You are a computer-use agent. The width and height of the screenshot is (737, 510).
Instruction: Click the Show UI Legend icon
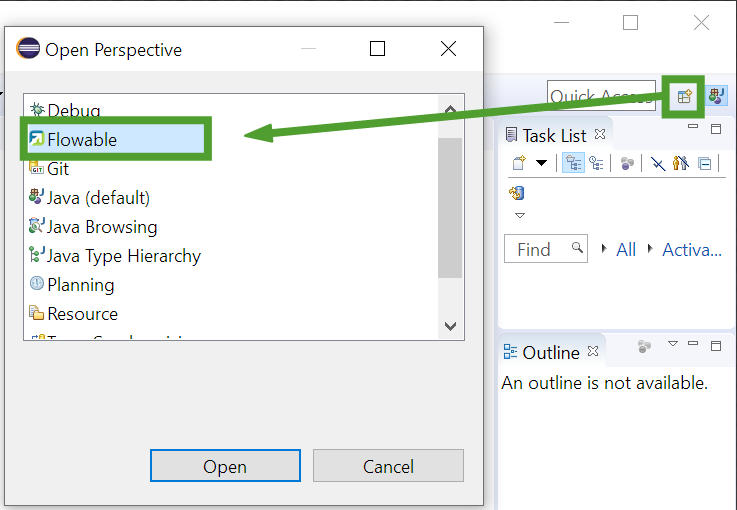pyautogui.click(x=681, y=163)
